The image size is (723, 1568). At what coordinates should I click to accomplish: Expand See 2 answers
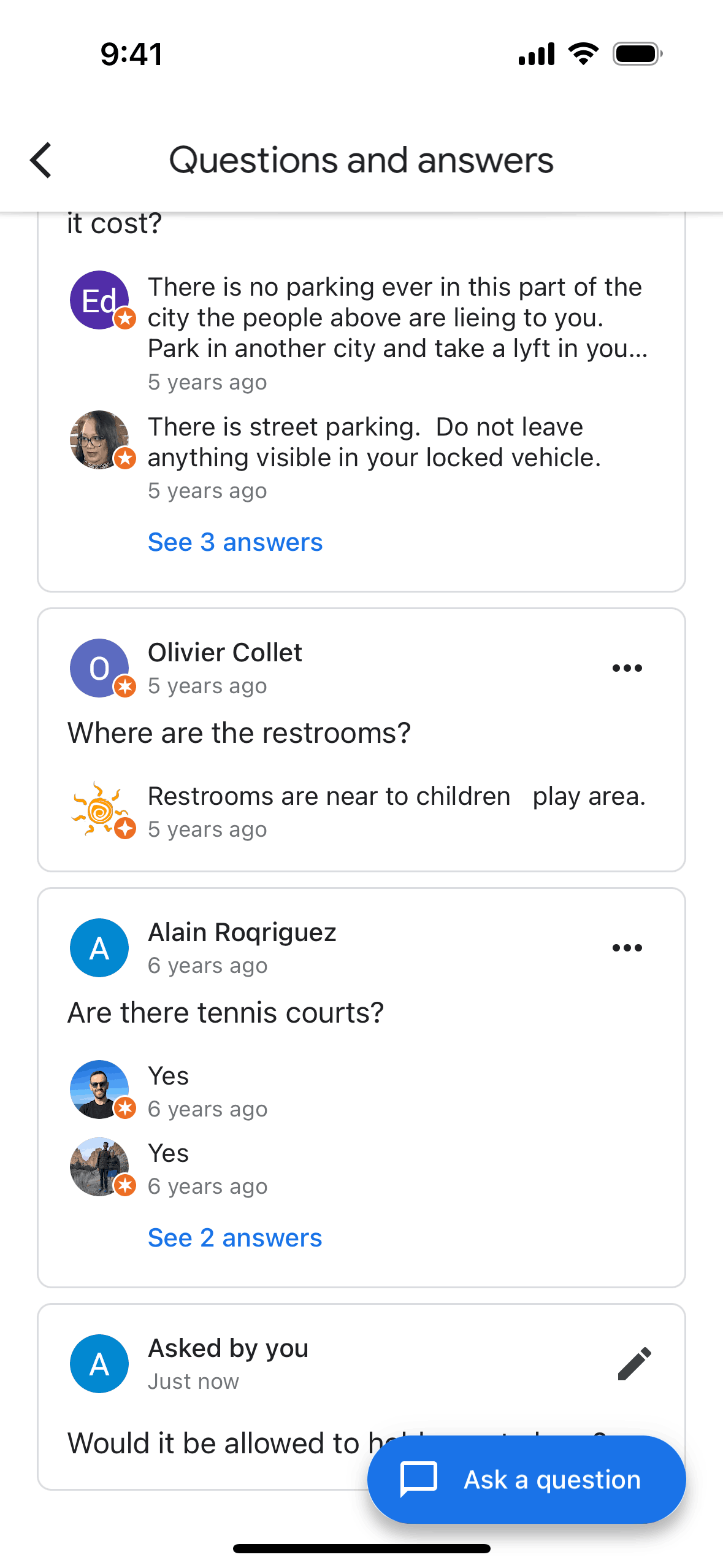[235, 1238]
